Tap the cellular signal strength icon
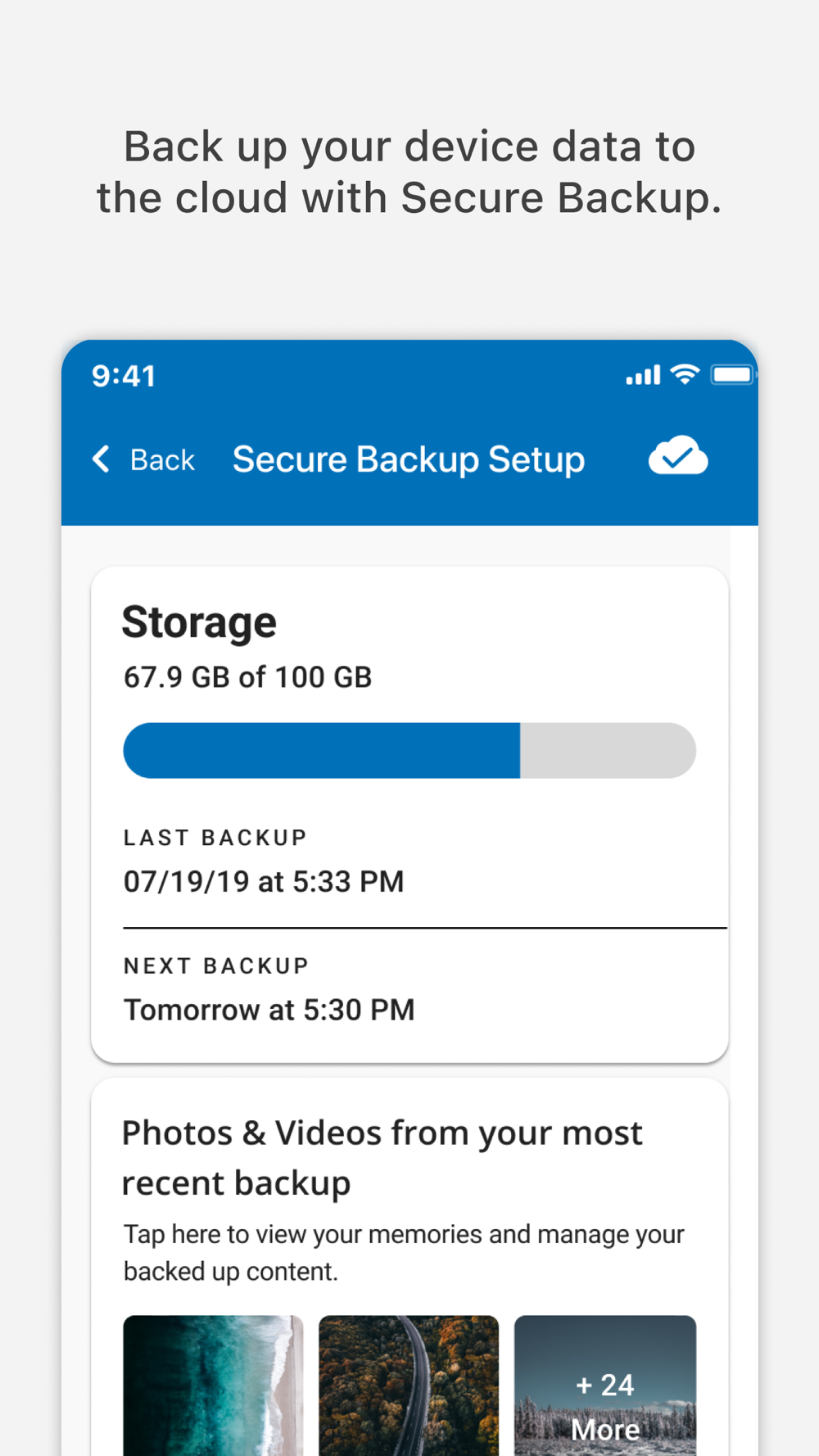Image resolution: width=819 pixels, height=1456 pixels. click(x=643, y=376)
